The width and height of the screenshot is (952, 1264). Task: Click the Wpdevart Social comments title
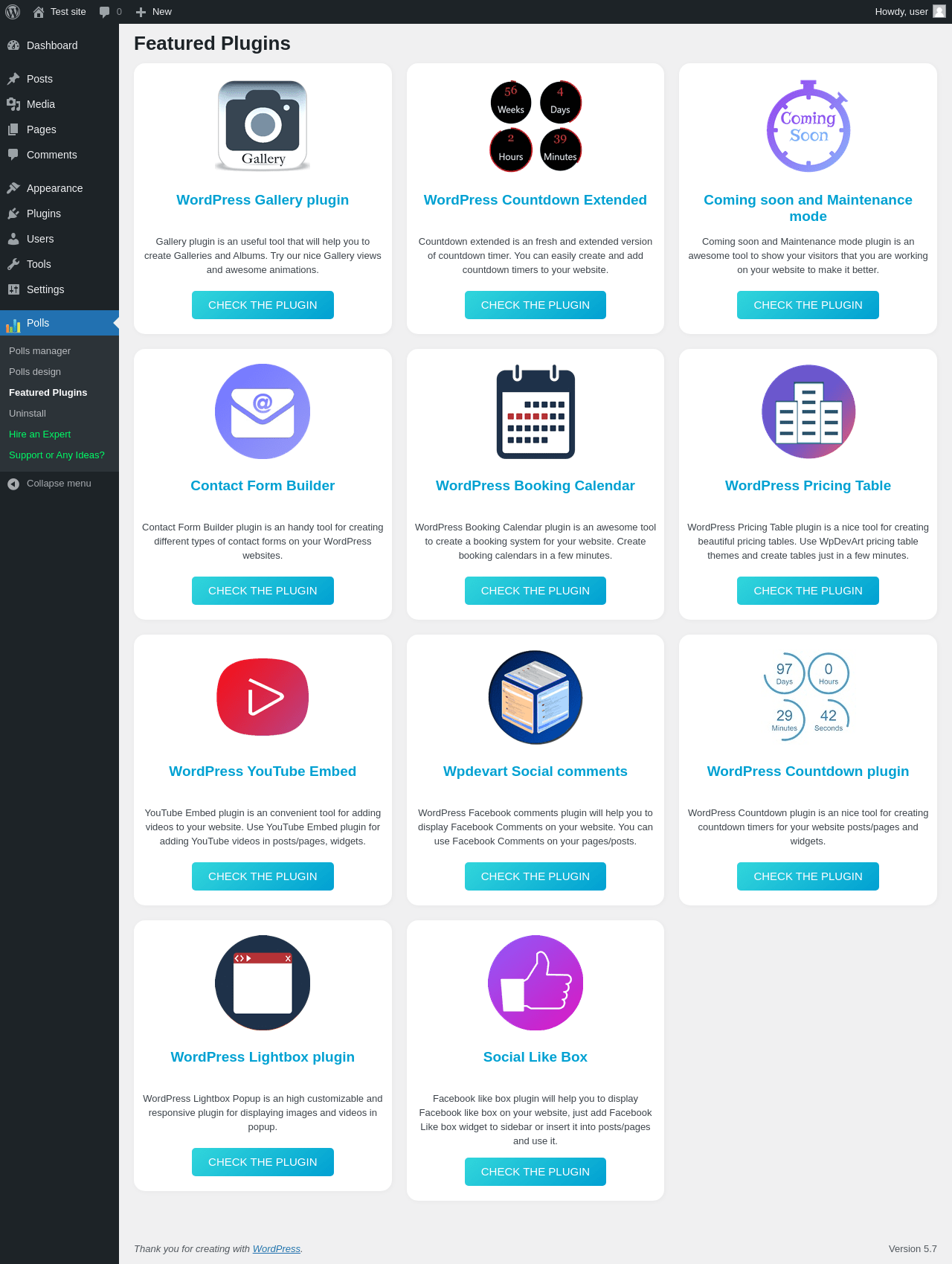(x=535, y=771)
